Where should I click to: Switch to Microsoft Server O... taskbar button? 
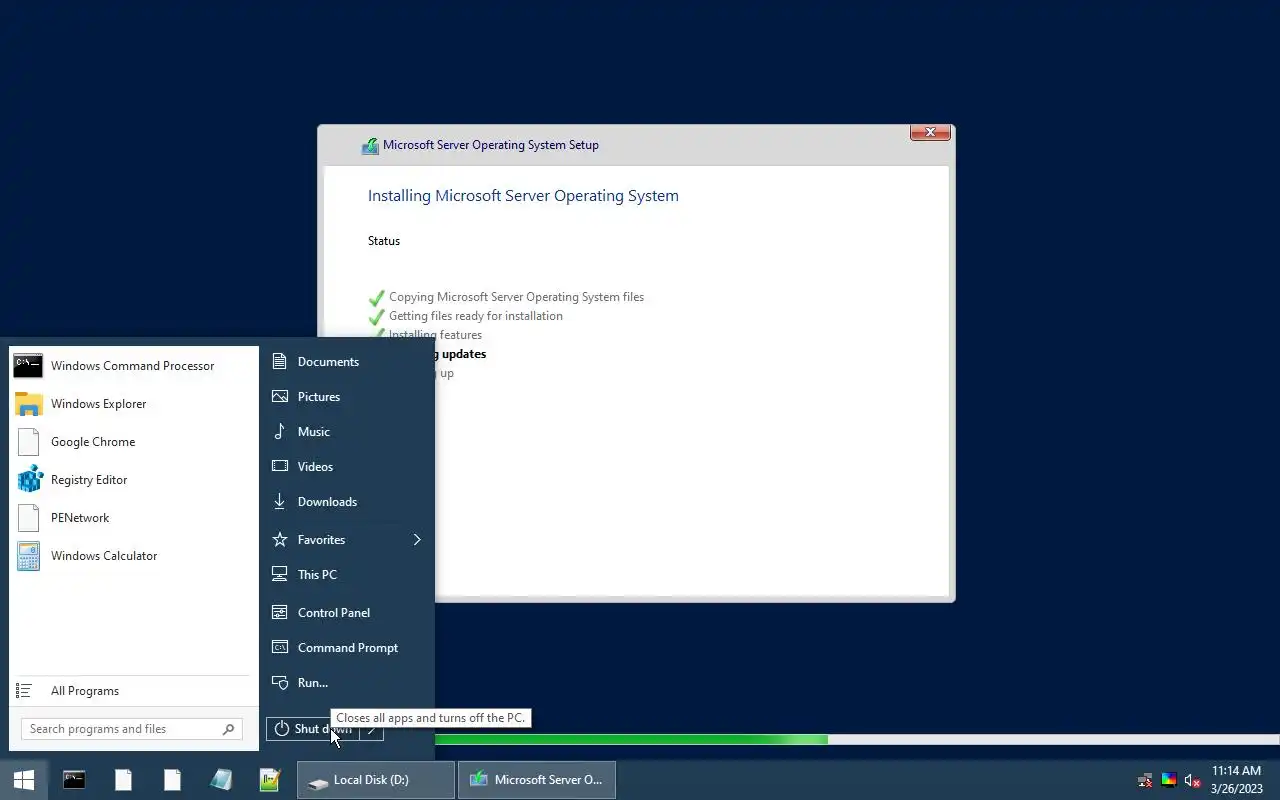coord(537,780)
